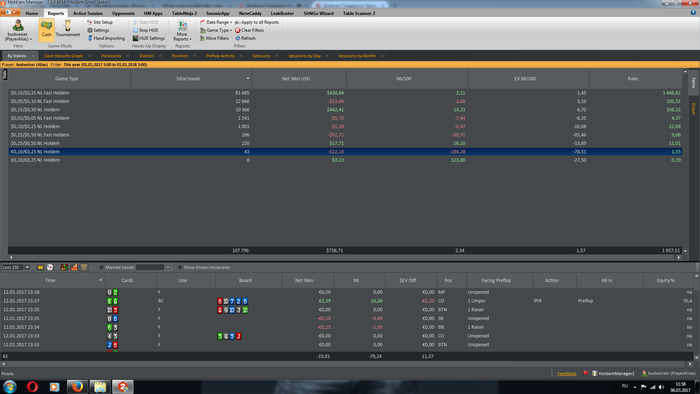The width and height of the screenshot is (700, 394).
Task: Switch to Cash Results Graph report tab
Action: coord(63,56)
